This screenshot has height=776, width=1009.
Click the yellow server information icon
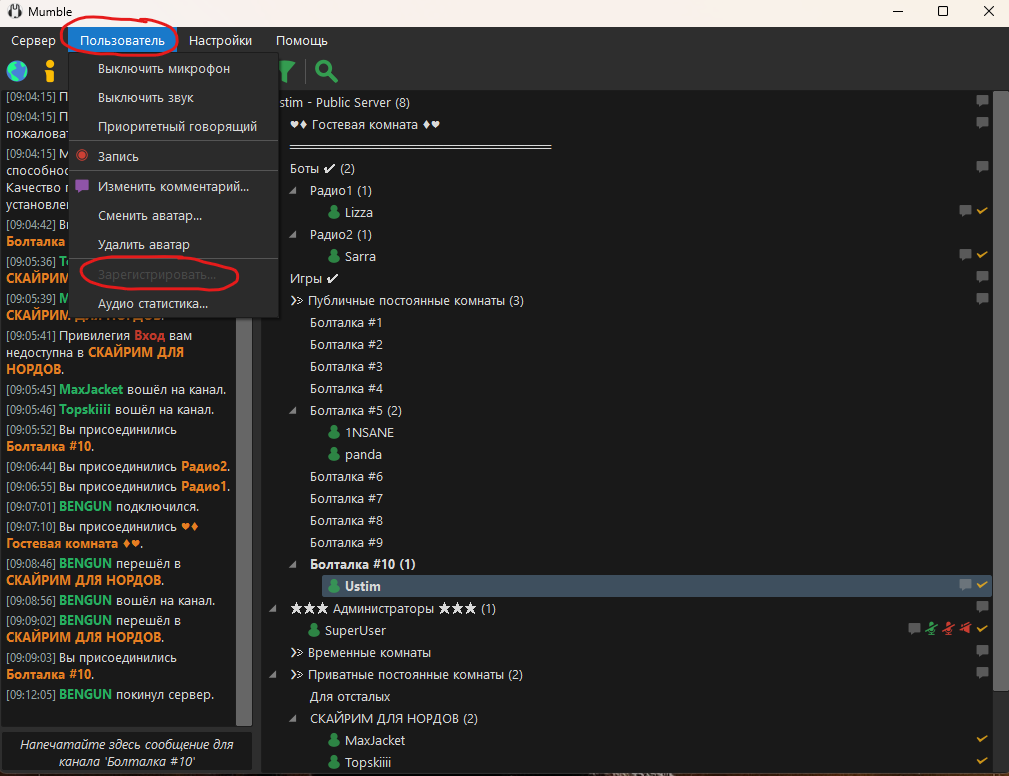49,71
